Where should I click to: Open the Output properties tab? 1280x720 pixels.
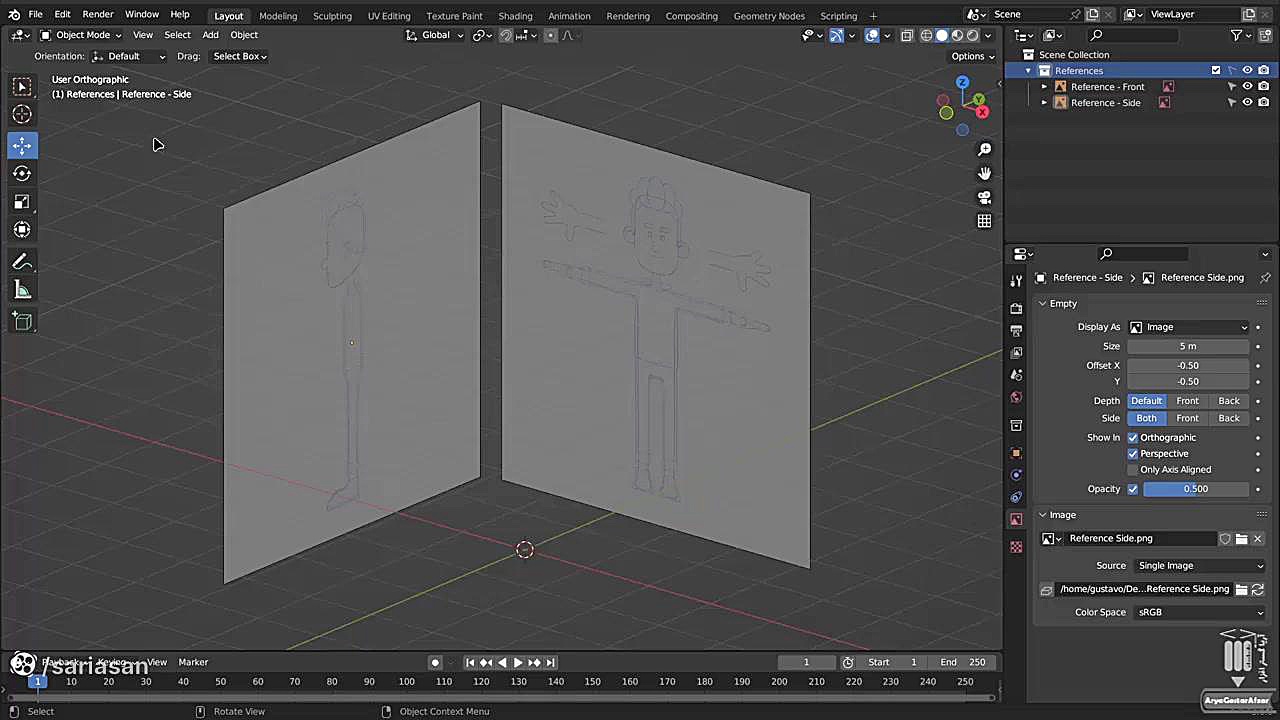(x=1016, y=330)
